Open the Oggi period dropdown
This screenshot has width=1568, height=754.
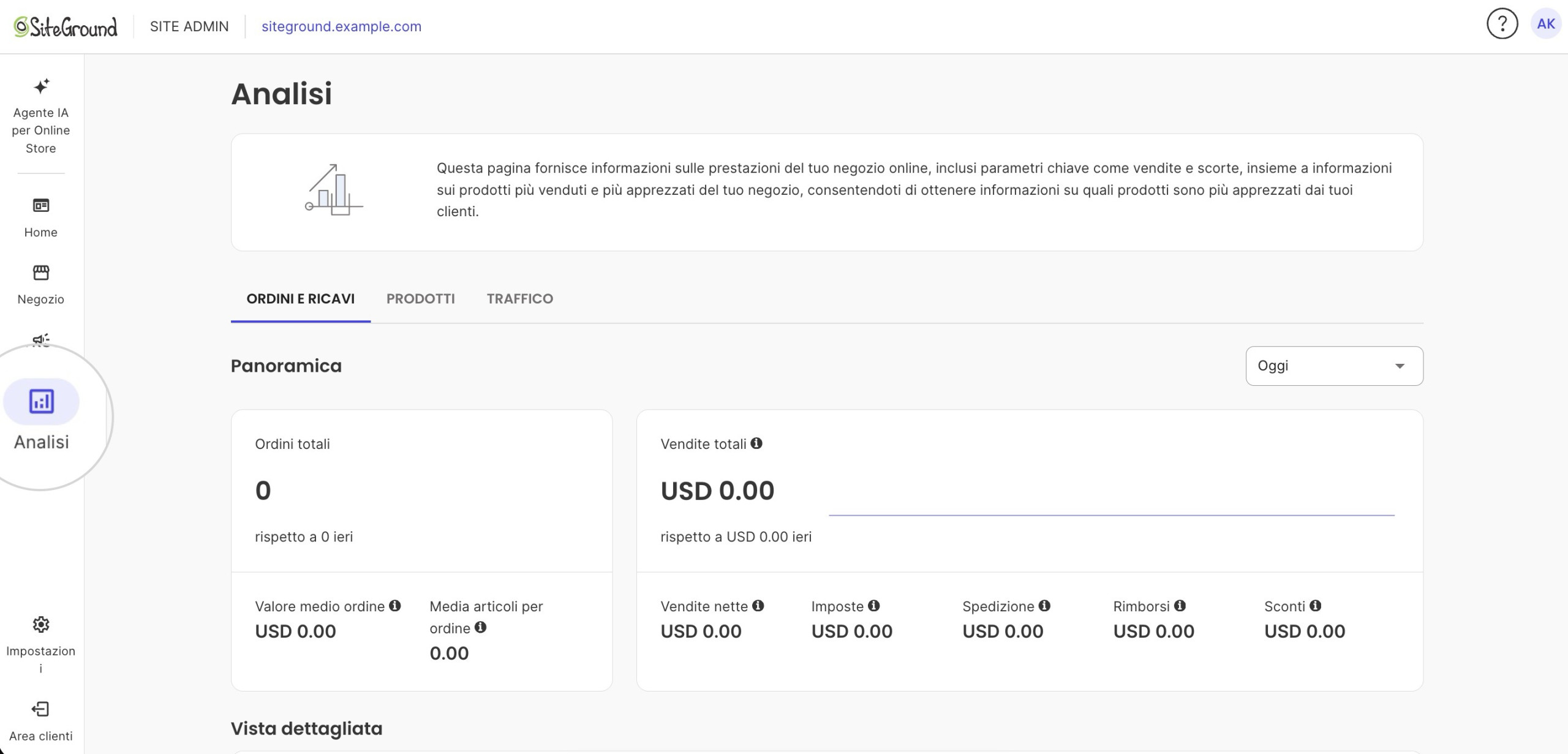[x=1334, y=366]
